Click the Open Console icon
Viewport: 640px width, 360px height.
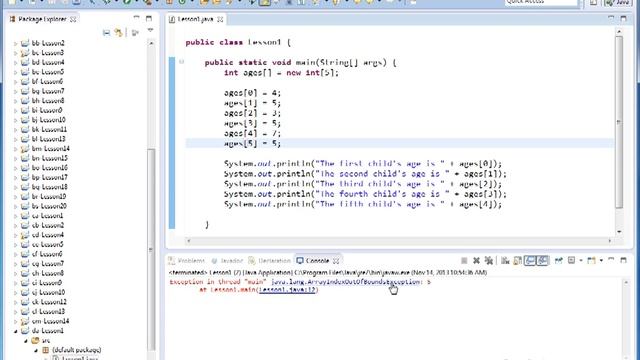[x=591, y=260]
